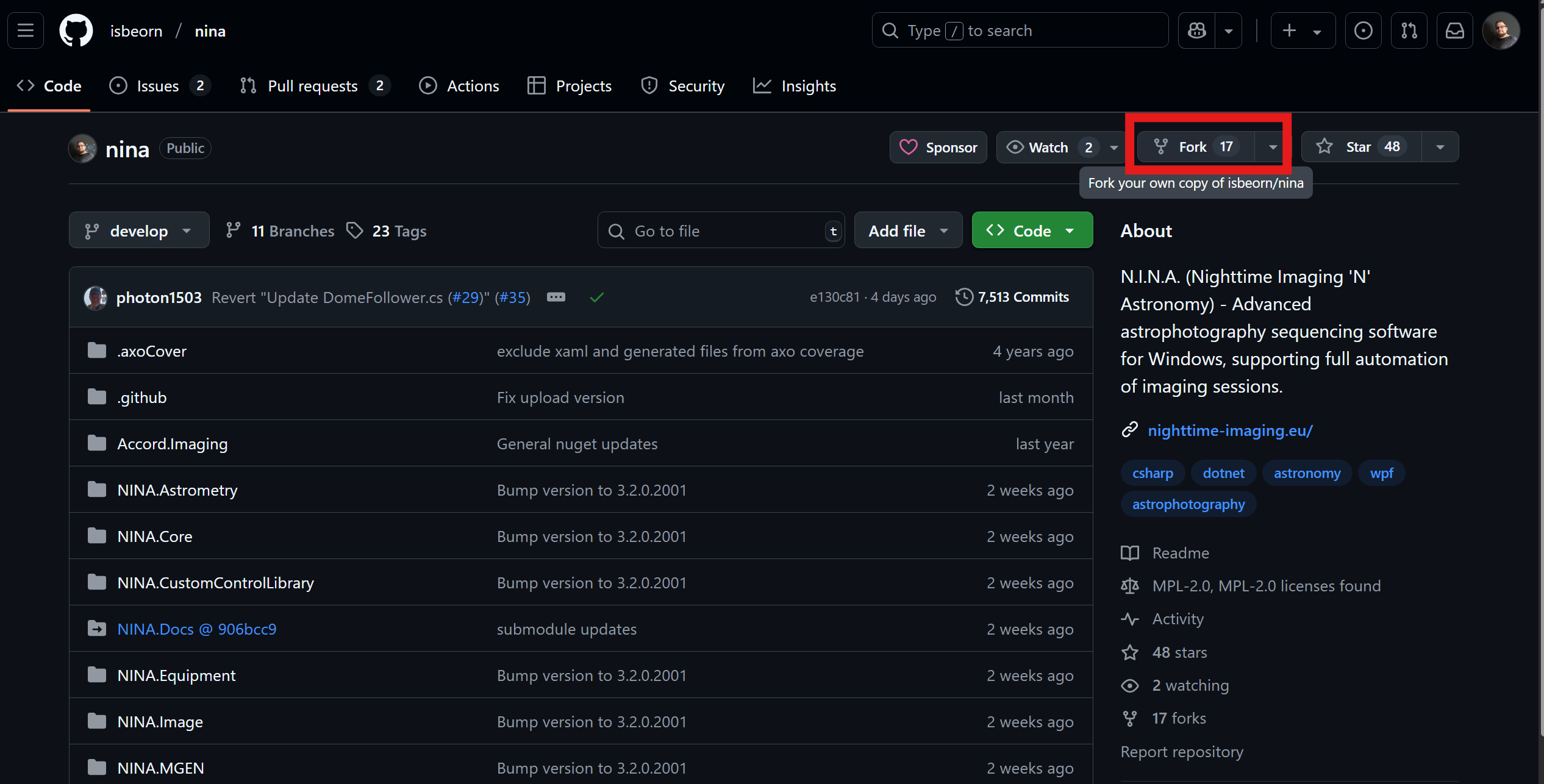Viewport: 1544px width, 784px height.
Task: Open the .axoCover folder
Action: click(152, 351)
